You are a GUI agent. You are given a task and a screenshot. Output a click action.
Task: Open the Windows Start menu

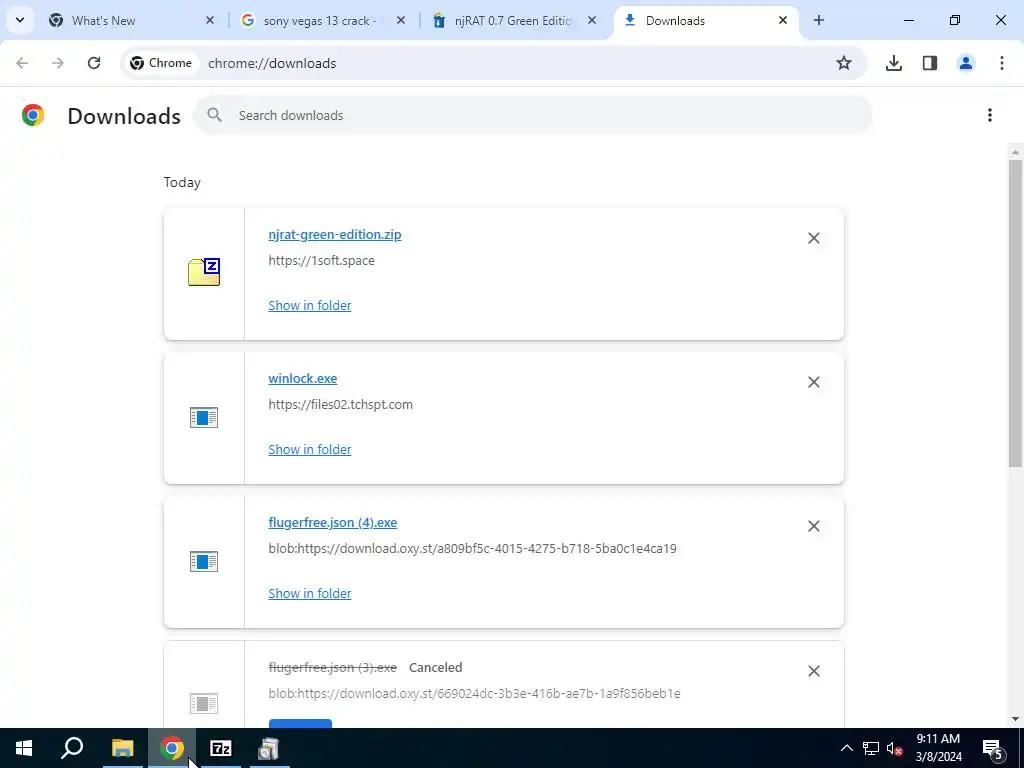pyautogui.click(x=24, y=748)
